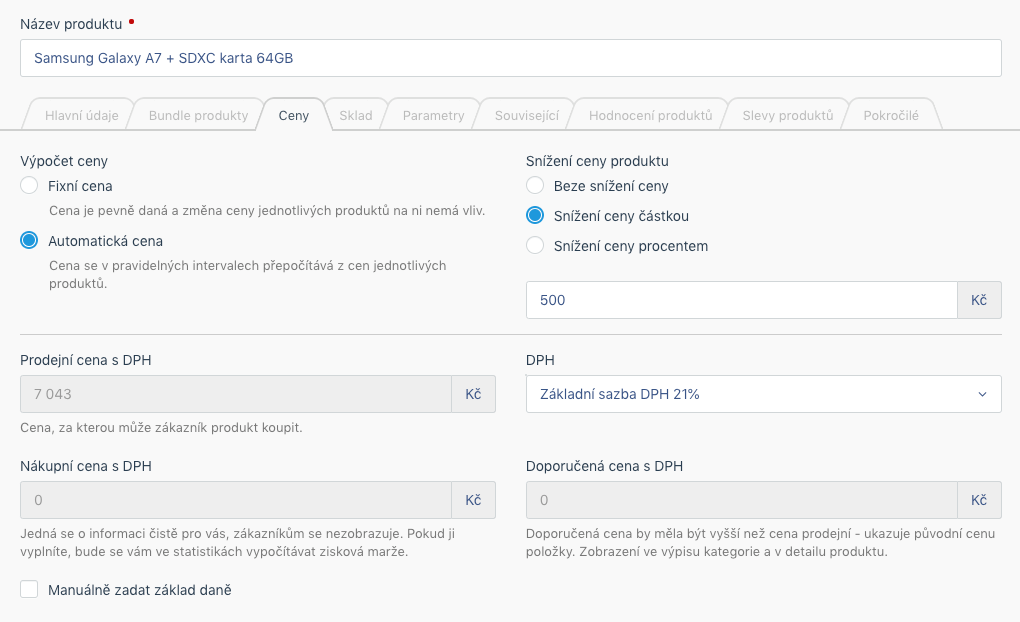Open the Hlavní údaje tab
1020x622 pixels.
pyautogui.click(x=81, y=115)
